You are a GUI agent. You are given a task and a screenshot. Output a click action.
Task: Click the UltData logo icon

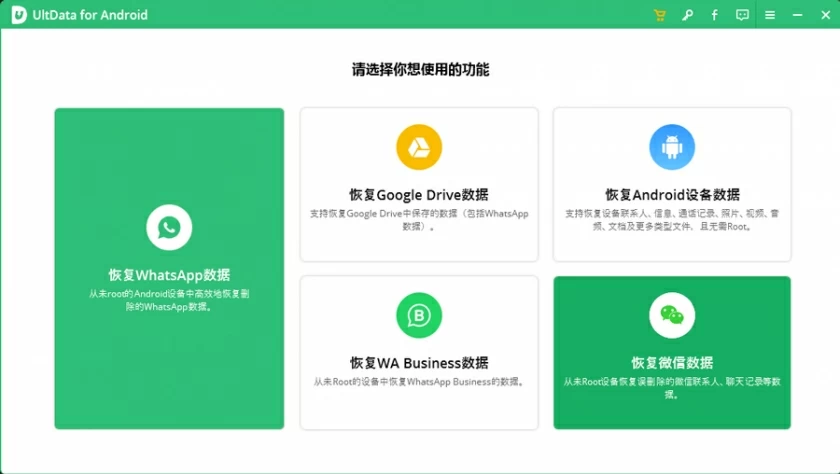(19, 15)
